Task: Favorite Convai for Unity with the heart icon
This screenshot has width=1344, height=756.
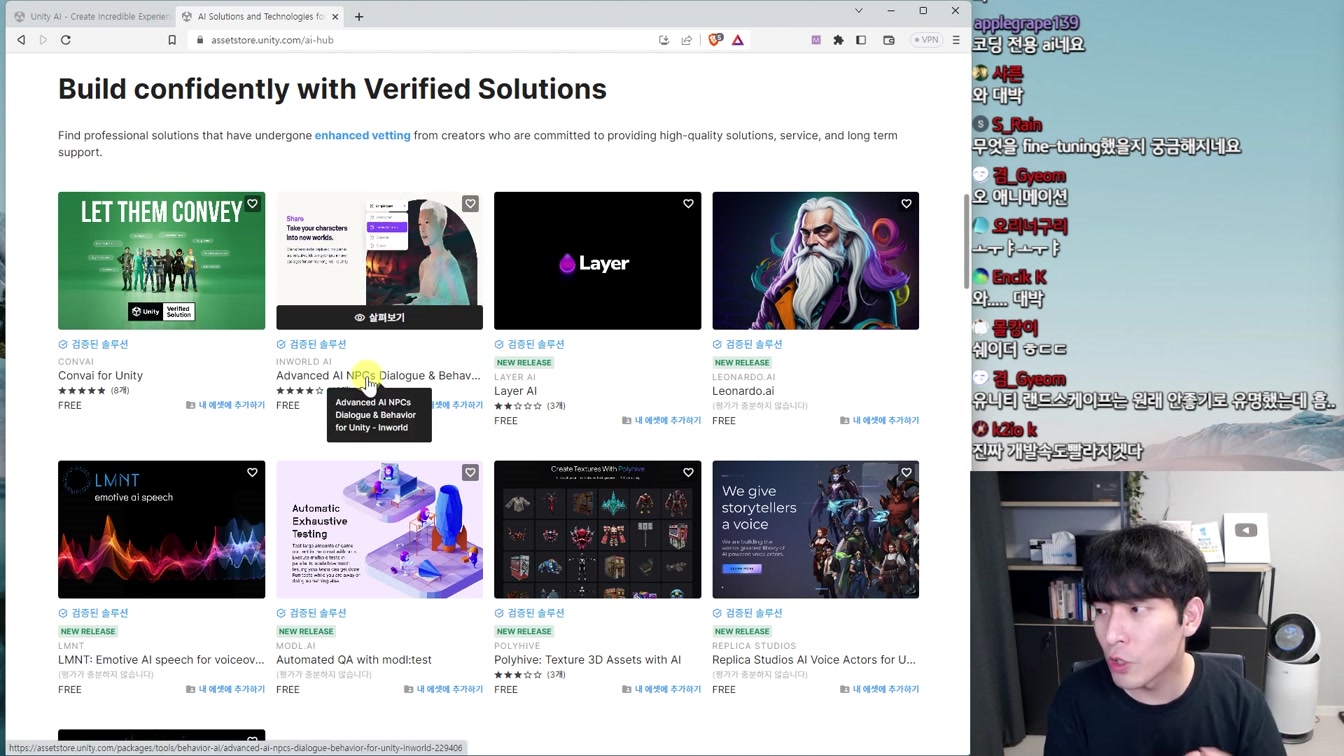Action: (252, 204)
